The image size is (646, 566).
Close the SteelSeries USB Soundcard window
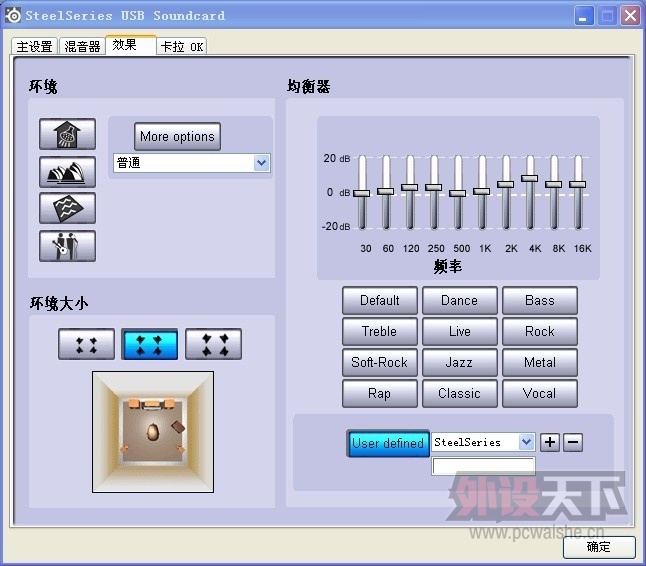[x=630, y=16]
